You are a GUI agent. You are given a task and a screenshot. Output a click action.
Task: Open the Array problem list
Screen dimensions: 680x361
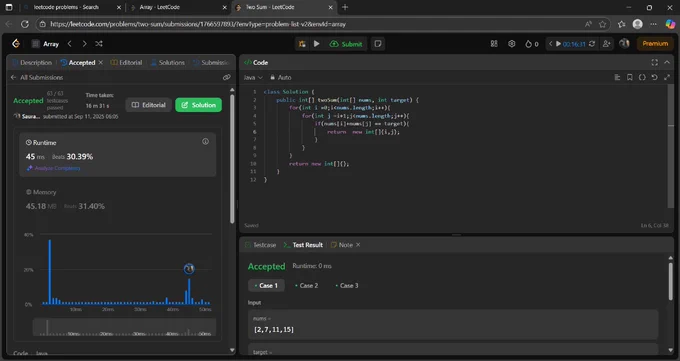coord(46,44)
